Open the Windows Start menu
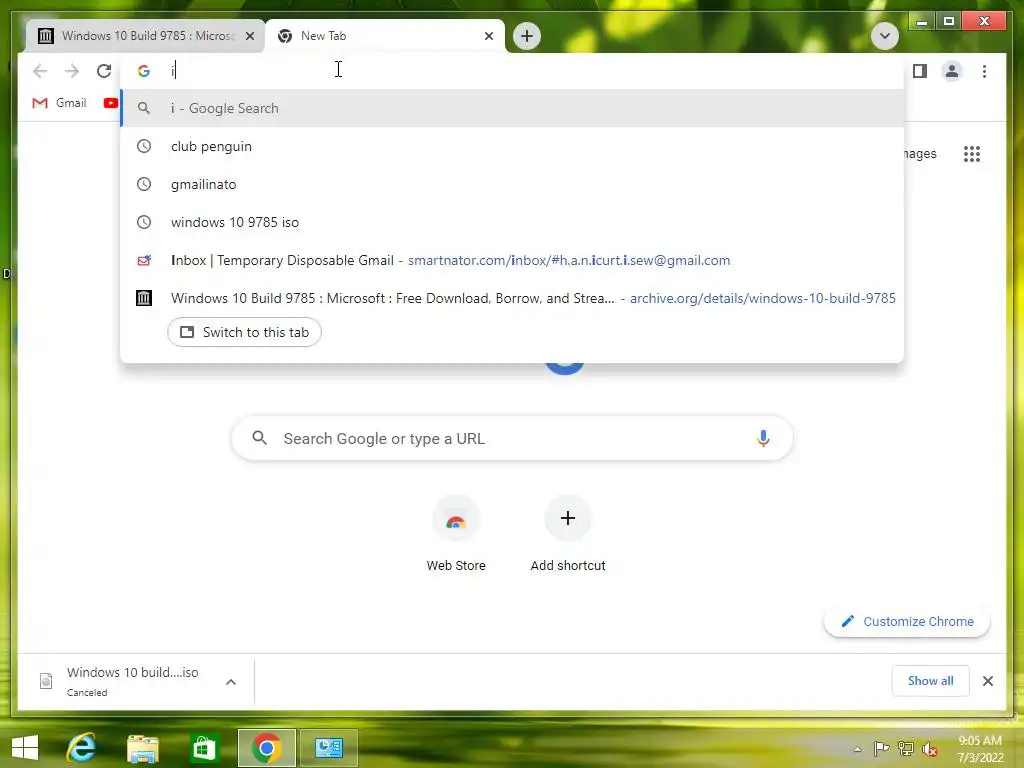This screenshot has height=768, width=1024. click(x=25, y=748)
